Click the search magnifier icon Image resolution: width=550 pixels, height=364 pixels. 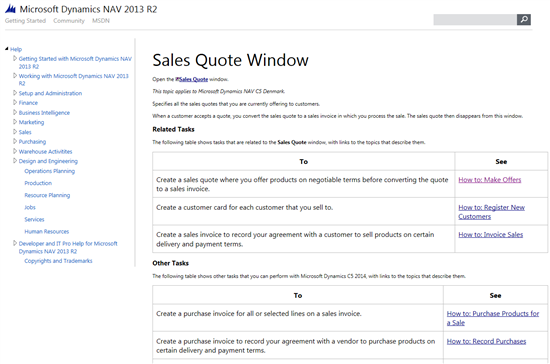pyautogui.click(x=524, y=20)
